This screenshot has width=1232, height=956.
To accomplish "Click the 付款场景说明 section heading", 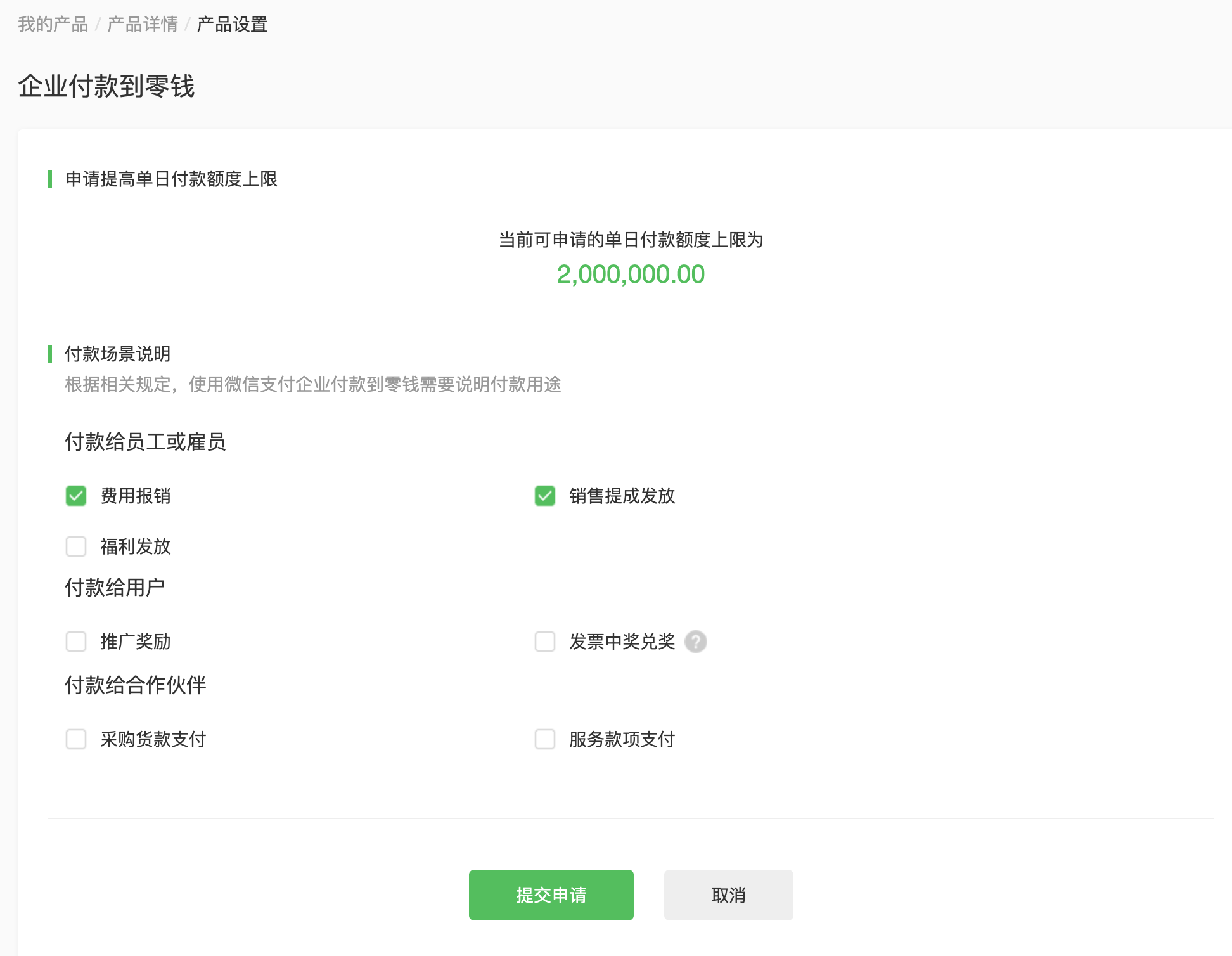I will [118, 354].
